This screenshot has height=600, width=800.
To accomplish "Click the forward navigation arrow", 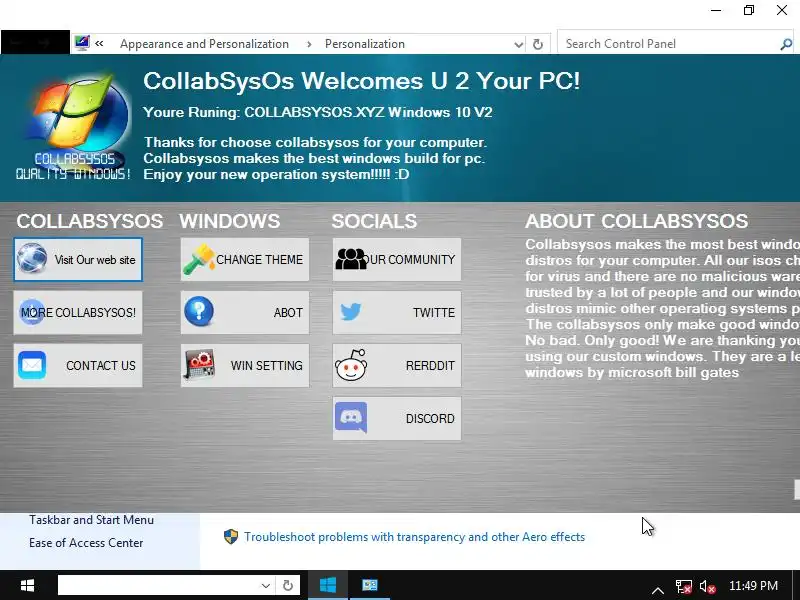I will click(45, 43).
